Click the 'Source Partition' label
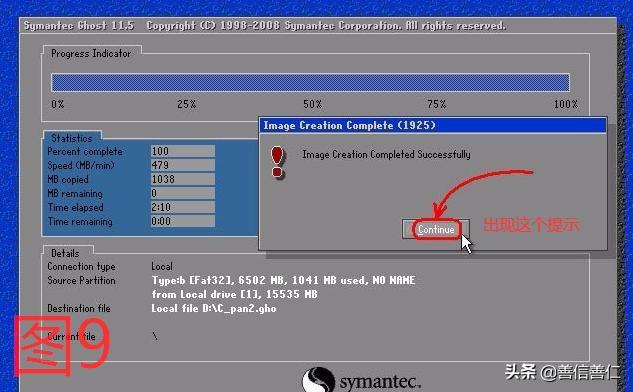633x392 pixels. pos(81,281)
